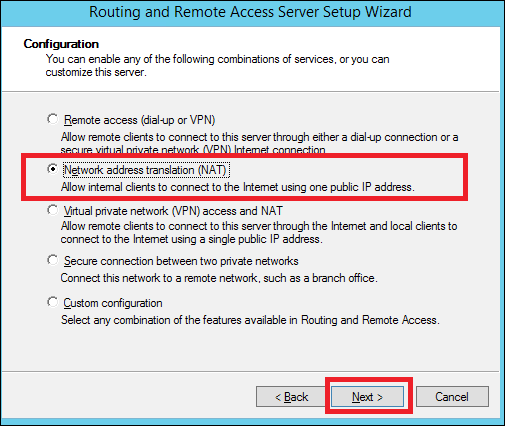Click the "Network address translation (NAT)" focused label
505x426 pixels.
(146, 170)
